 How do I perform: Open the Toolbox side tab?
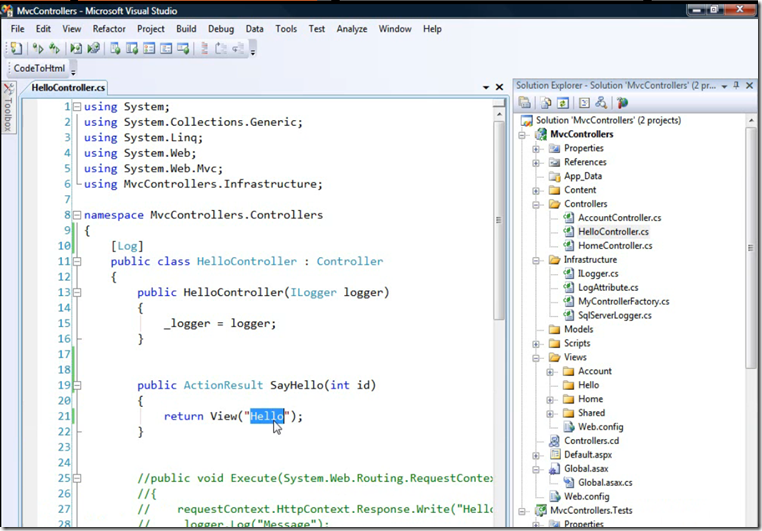8,107
